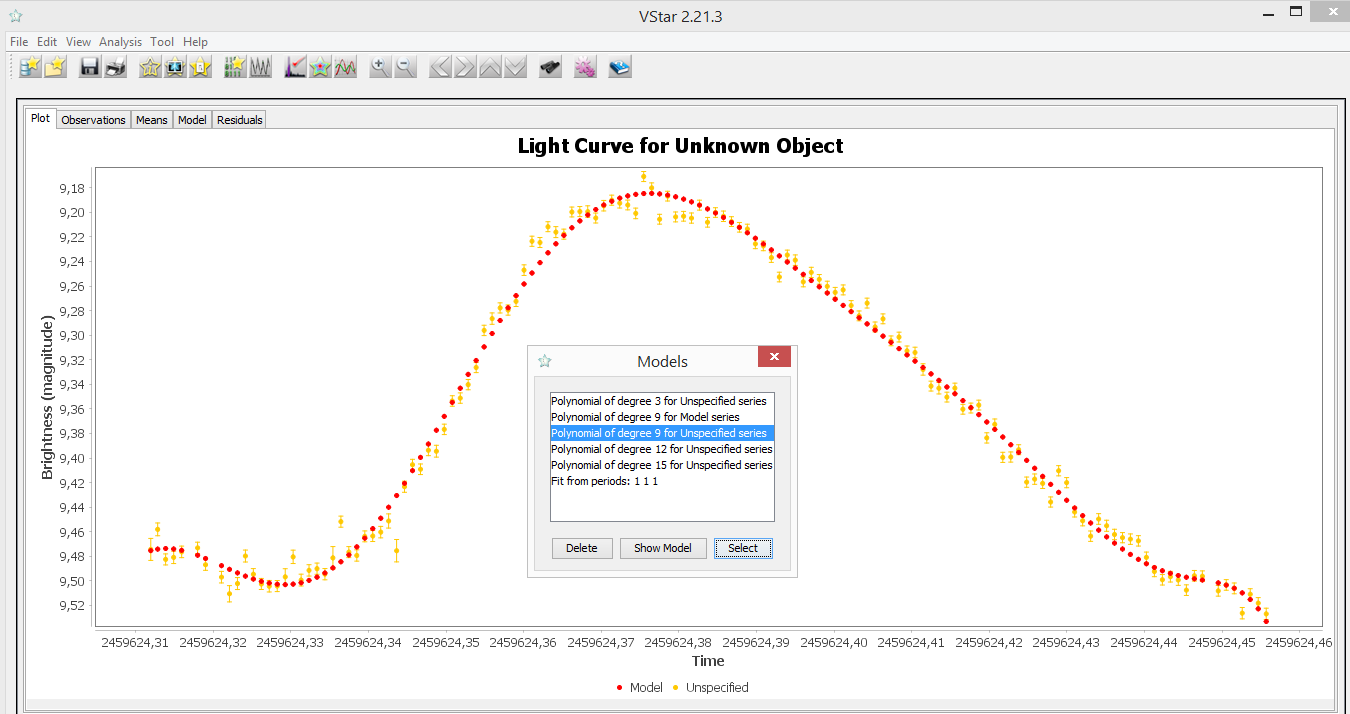Click the star icon with document
This screenshot has height=714, width=1350.
[200, 67]
